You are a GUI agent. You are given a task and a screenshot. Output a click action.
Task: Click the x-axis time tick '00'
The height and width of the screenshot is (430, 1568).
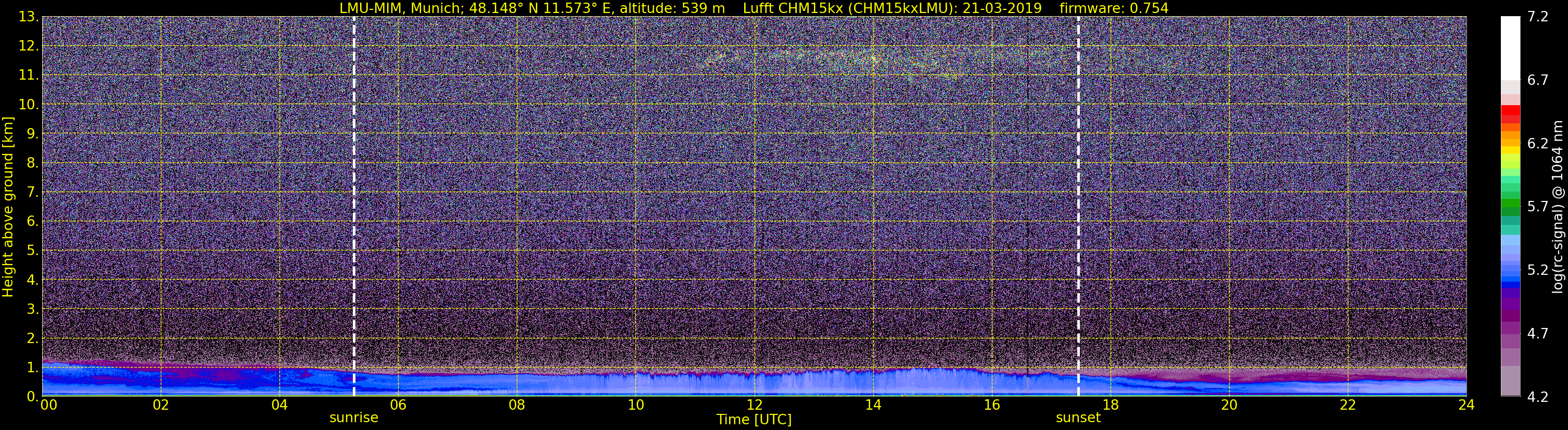pyautogui.click(x=48, y=406)
